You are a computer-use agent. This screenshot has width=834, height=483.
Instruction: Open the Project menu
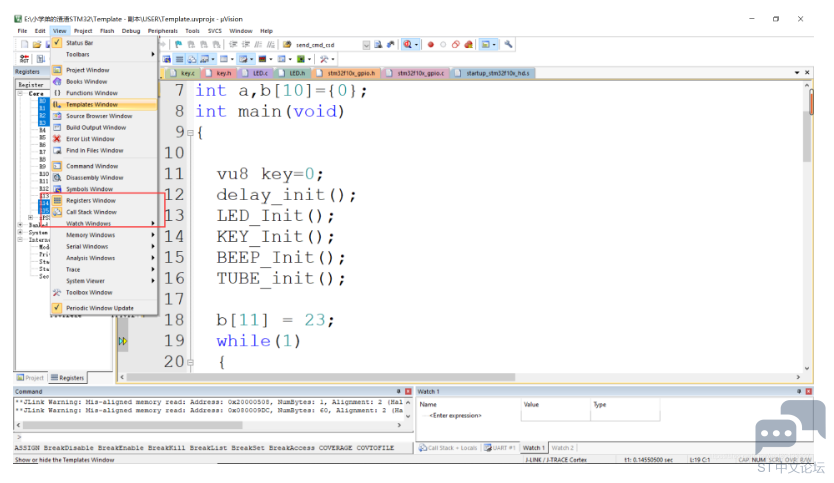(x=83, y=31)
